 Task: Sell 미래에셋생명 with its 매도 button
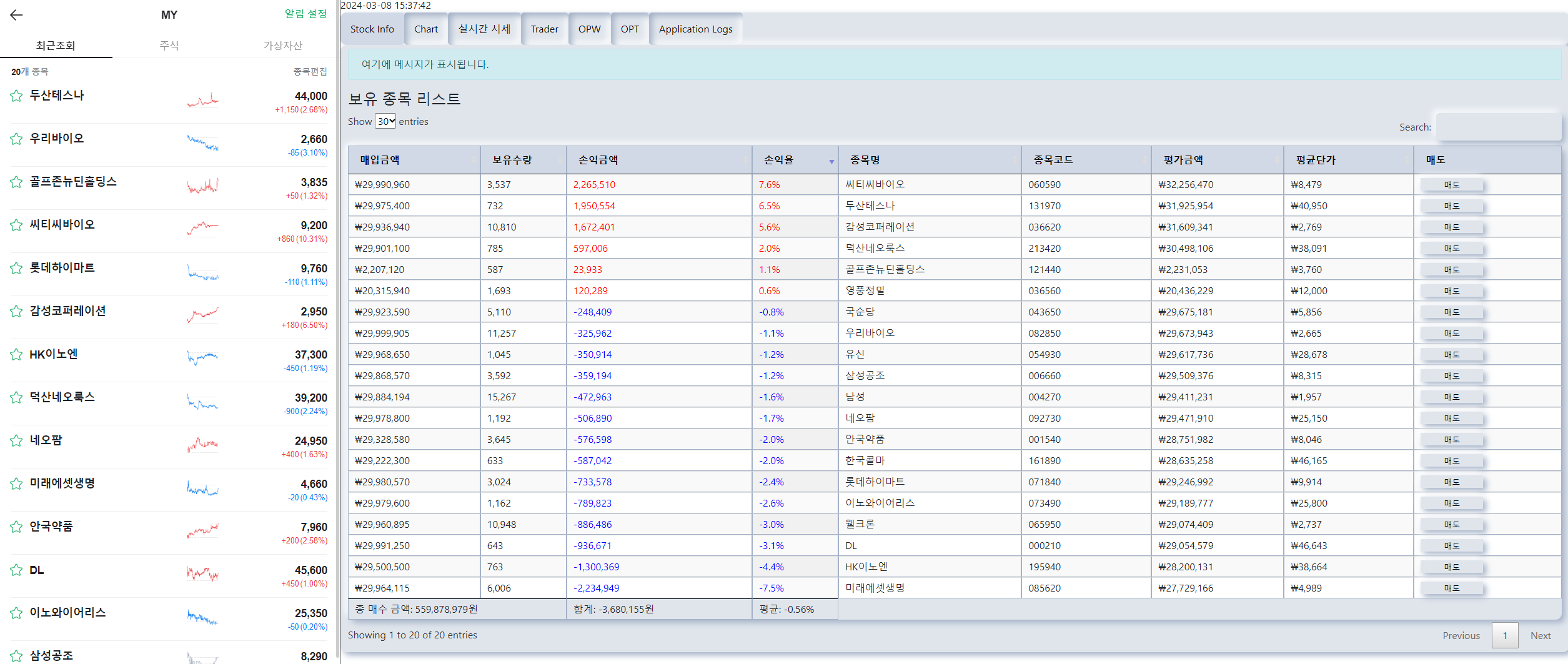click(1451, 588)
